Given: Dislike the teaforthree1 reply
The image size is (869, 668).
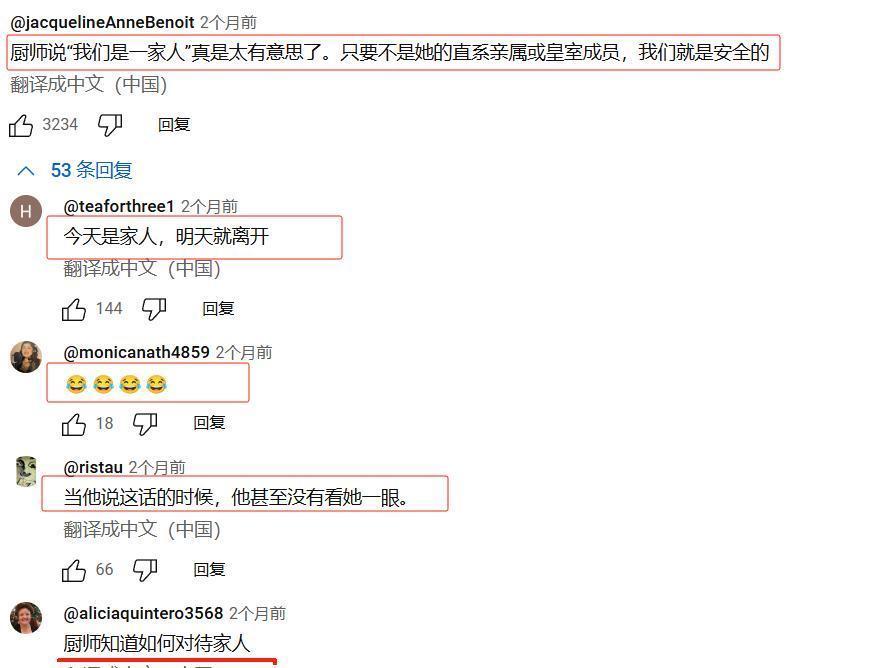Looking at the screenshot, I should point(154,309).
